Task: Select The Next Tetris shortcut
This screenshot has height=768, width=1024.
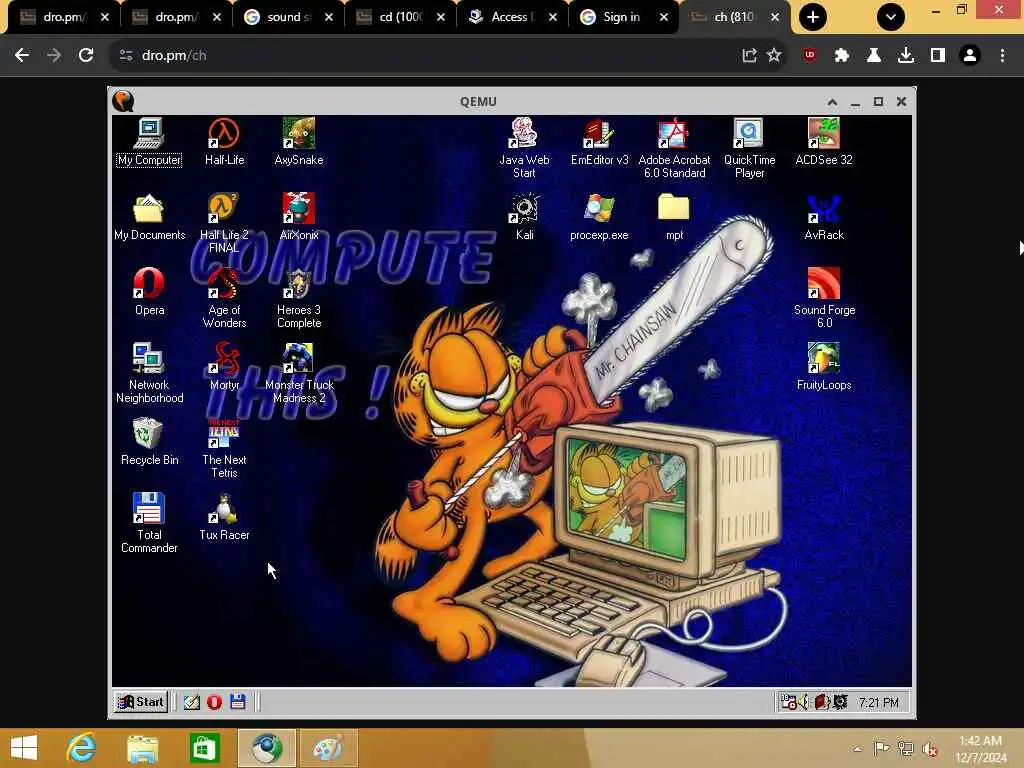Action: click(224, 449)
